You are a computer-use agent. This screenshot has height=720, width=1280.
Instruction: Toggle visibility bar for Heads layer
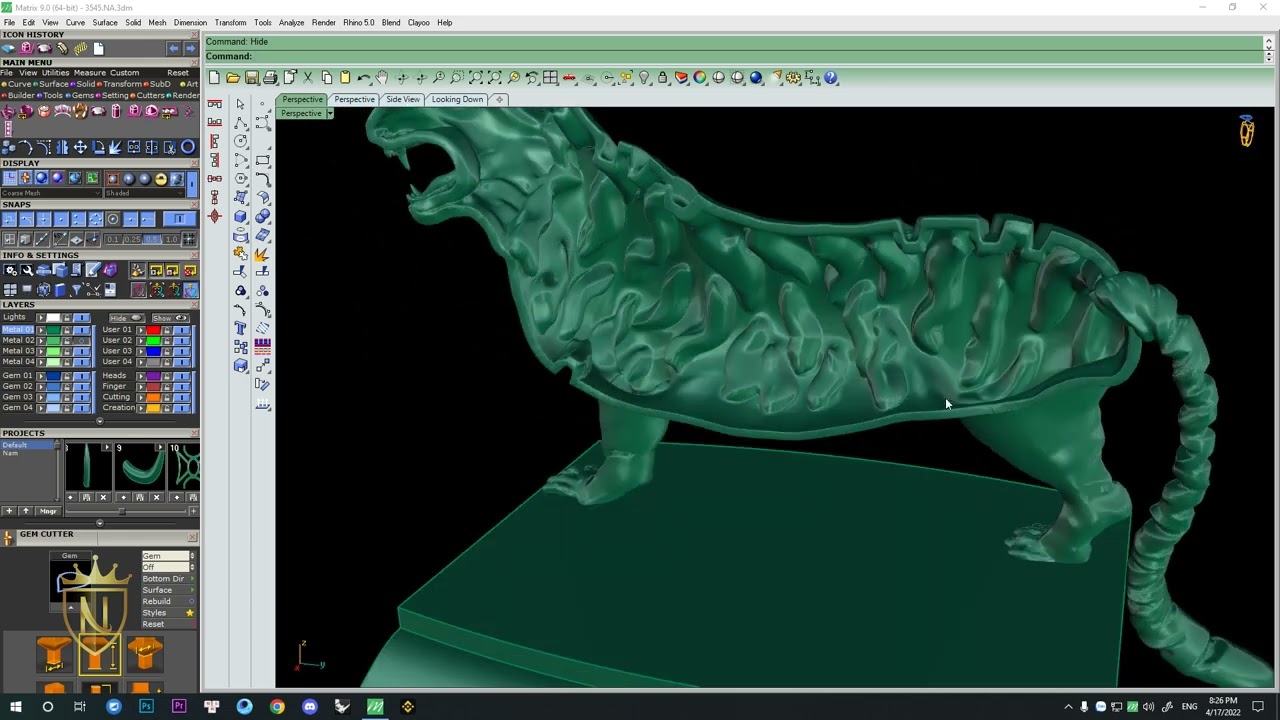pos(181,376)
